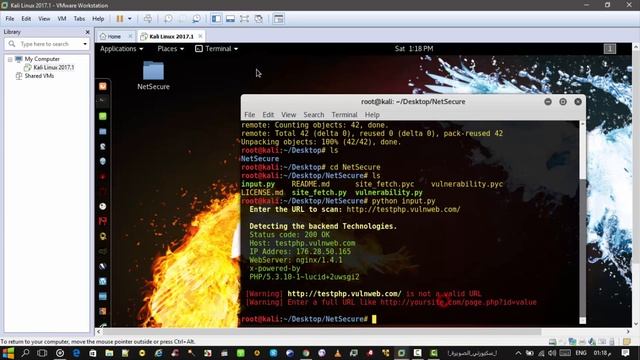The height and width of the screenshot is (360, 640).
Task: Open Chrome from taskbar
Action: coord(306,353)
